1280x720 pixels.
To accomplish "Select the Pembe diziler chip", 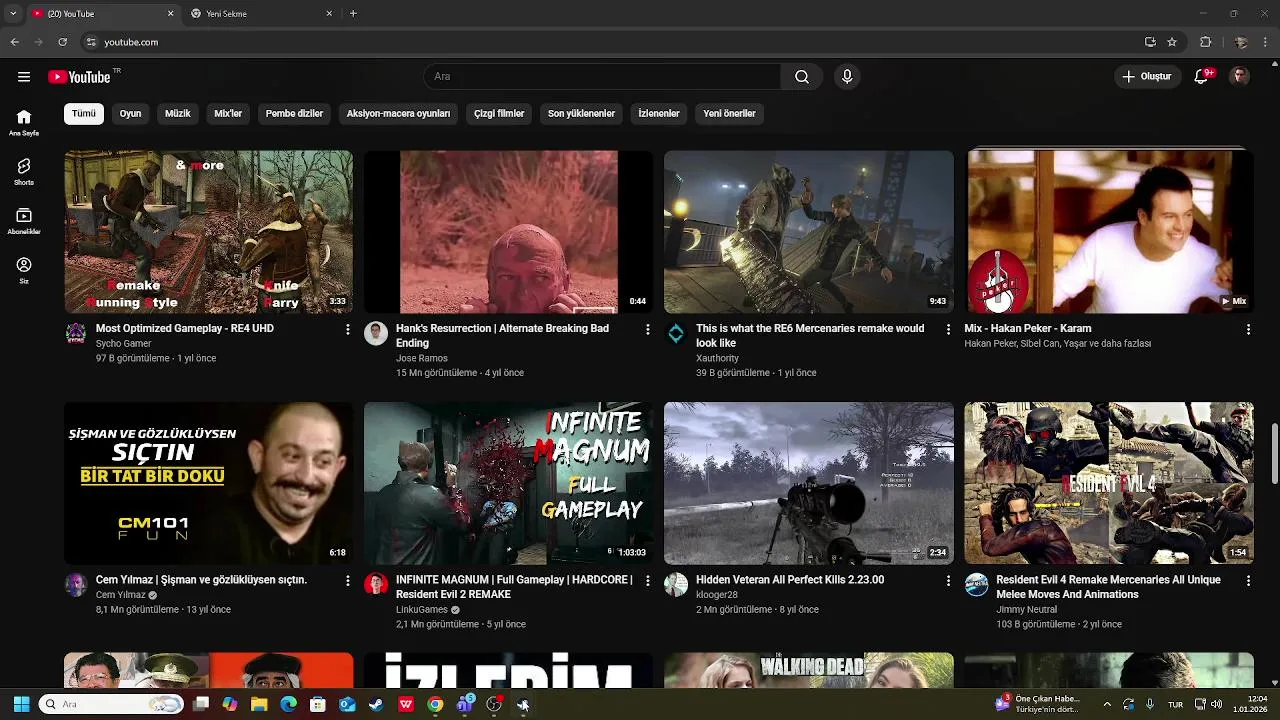I will (x=294, y=114).
